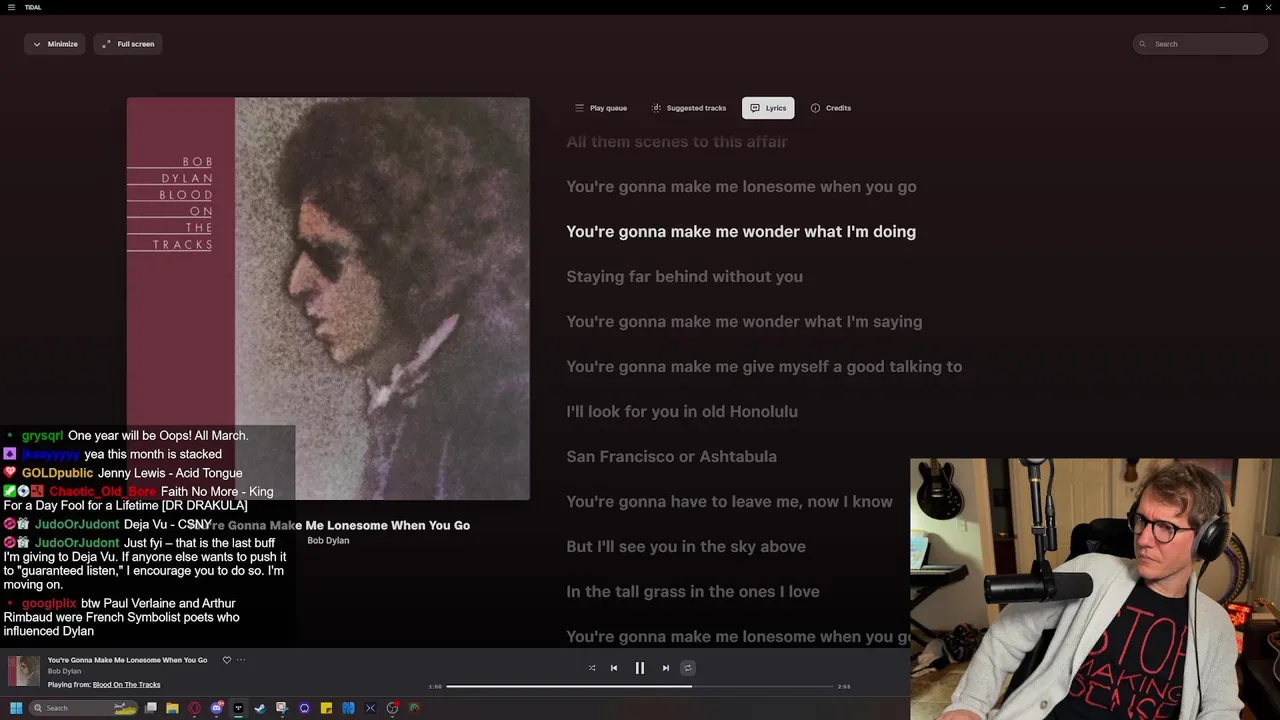Open Opera browser from taskbar
The width and height of the screenshot is (1280, 720).
click(194, 708)
